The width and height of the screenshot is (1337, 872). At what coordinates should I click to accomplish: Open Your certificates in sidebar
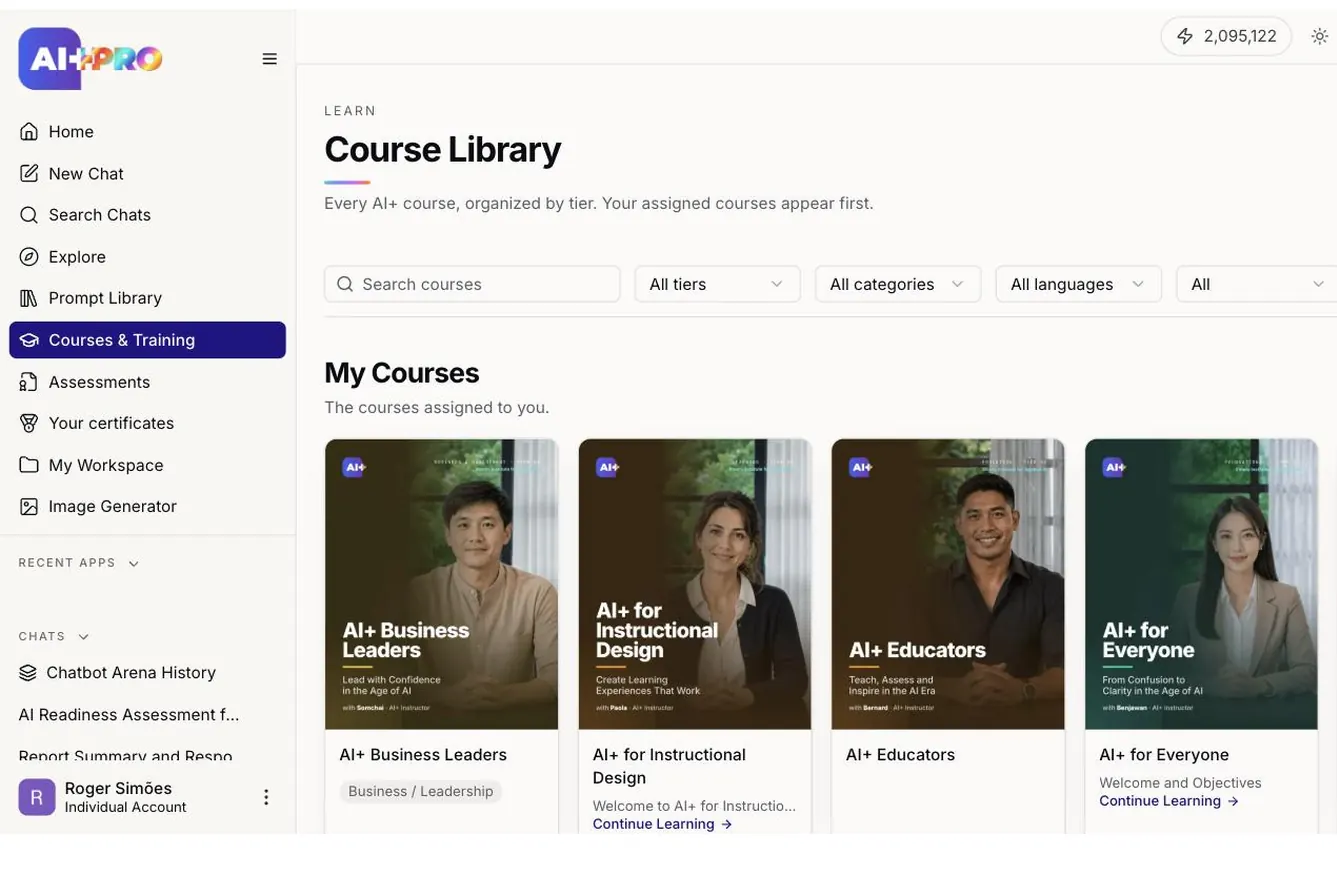147,423
